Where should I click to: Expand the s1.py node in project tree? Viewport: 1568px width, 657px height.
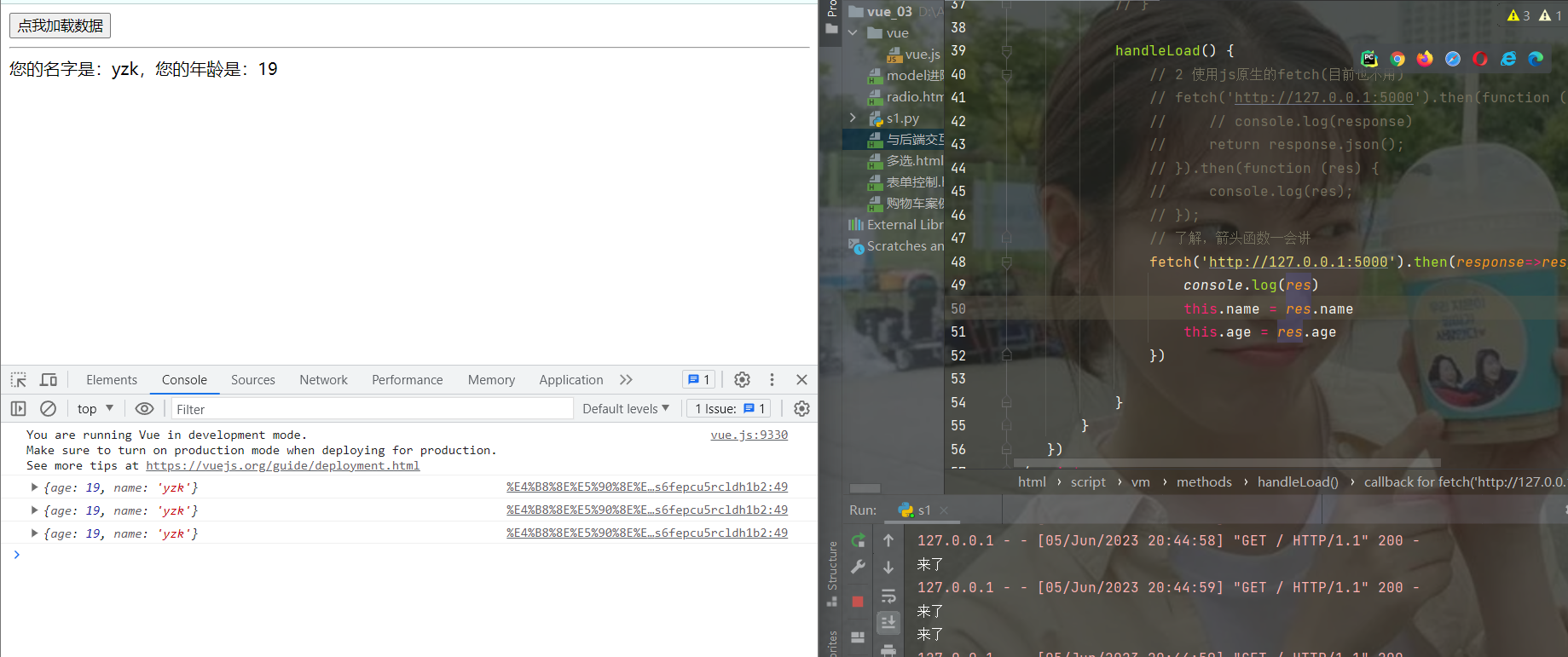click(853, 118)
